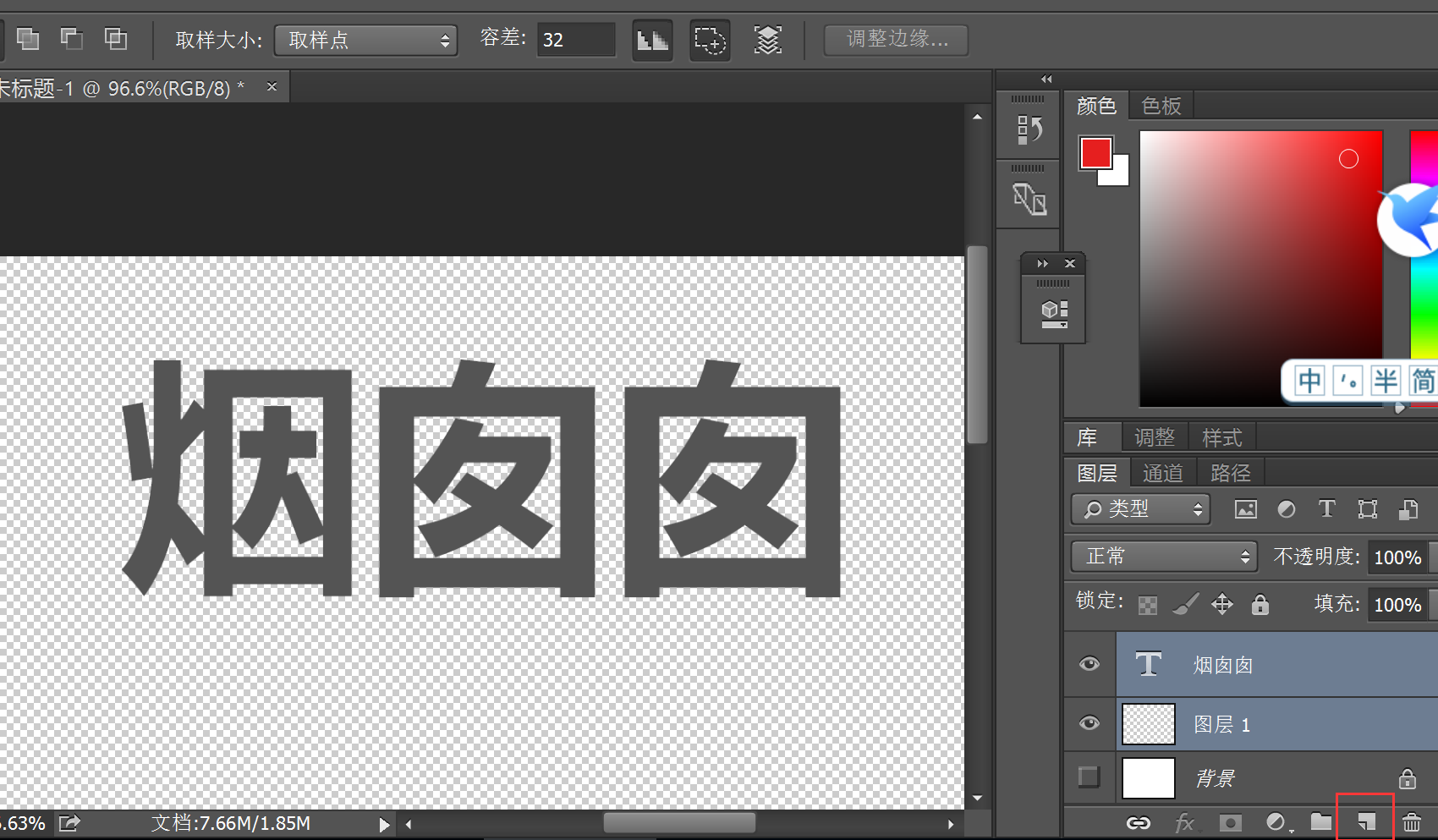
Task: Hide the 图层 1 layer
Action: [1089, 723]
